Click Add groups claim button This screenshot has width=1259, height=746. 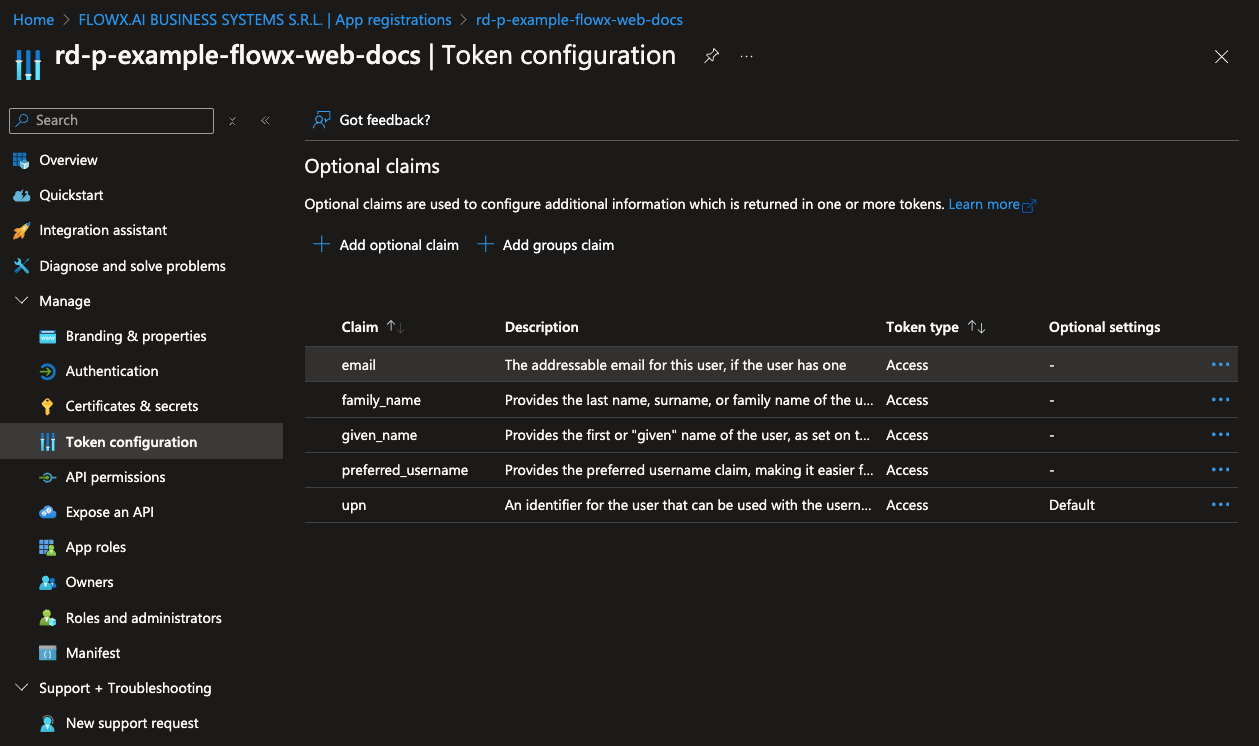click(x=546, y=245)
